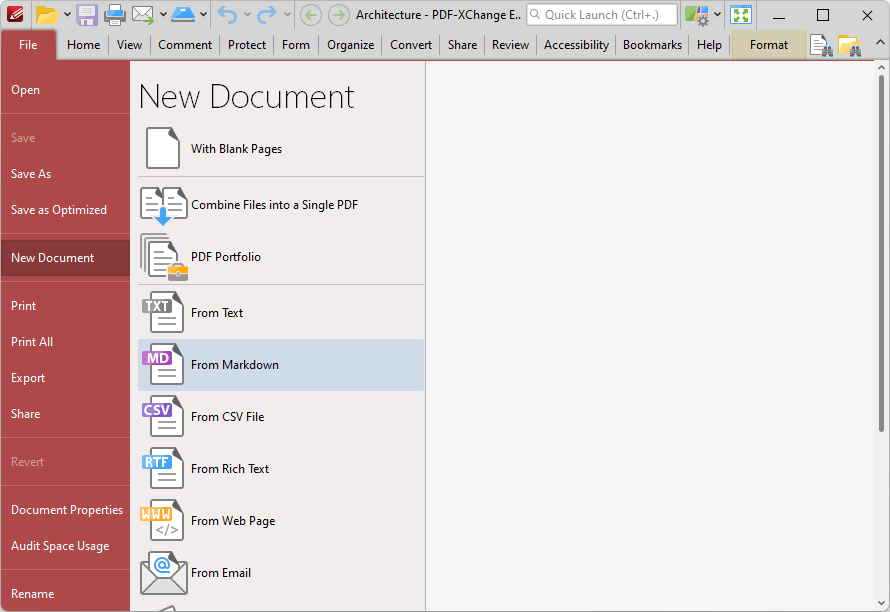Choose Share in the File sidebar
The height and width of the screenshot is (612, 890).
(65, 414)
